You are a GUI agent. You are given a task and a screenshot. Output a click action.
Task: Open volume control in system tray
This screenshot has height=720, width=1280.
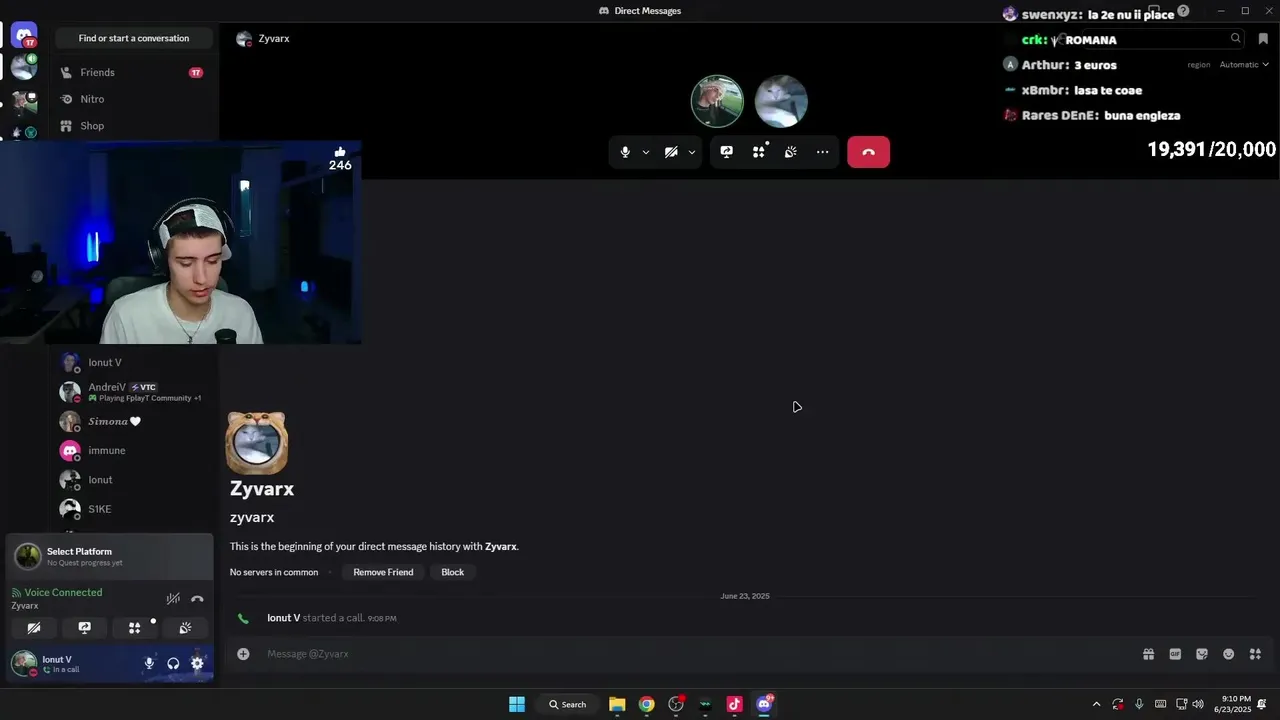click(x=1198, y=704)
